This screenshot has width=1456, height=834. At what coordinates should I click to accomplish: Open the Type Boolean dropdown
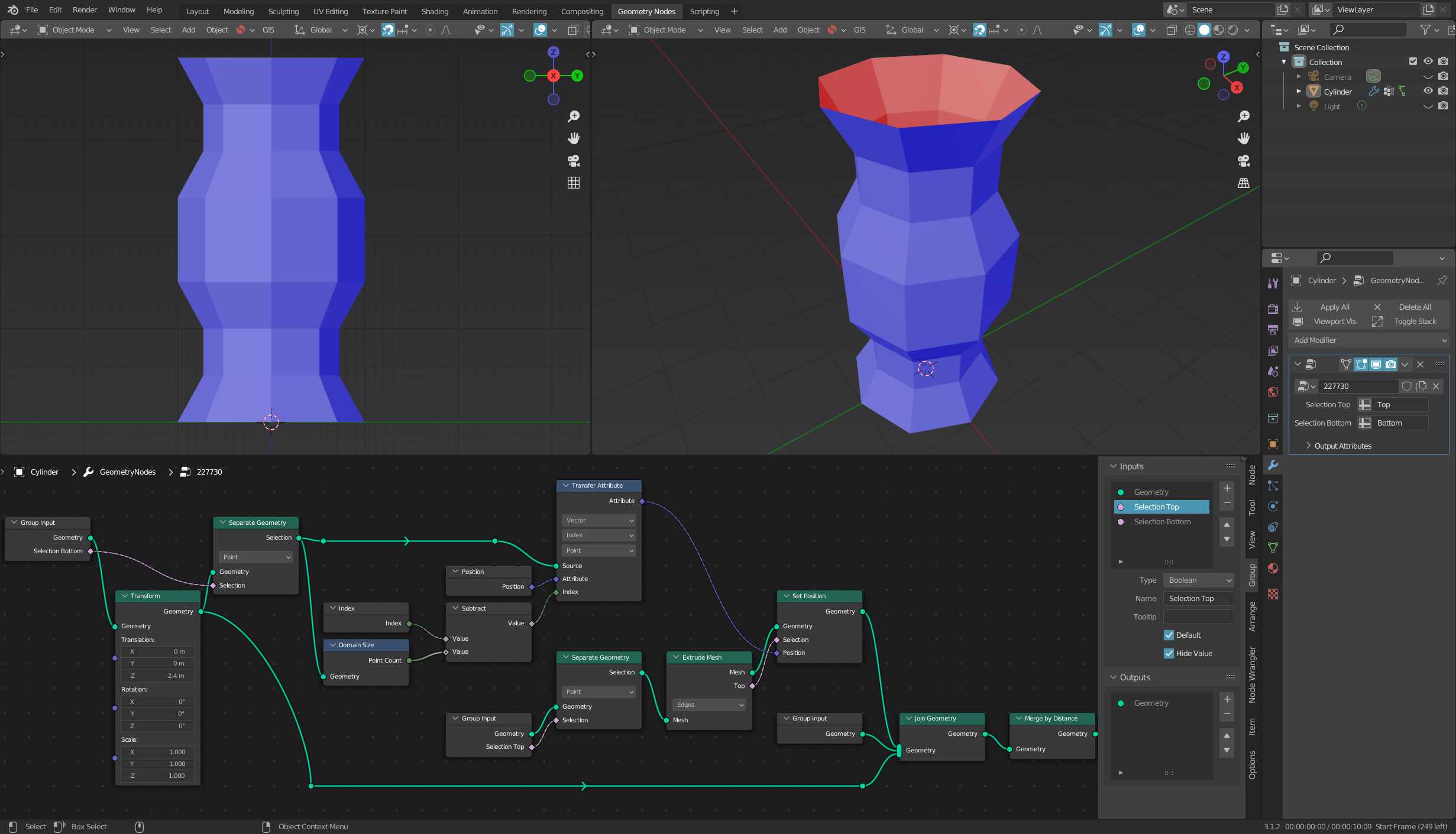[1198, 580]
